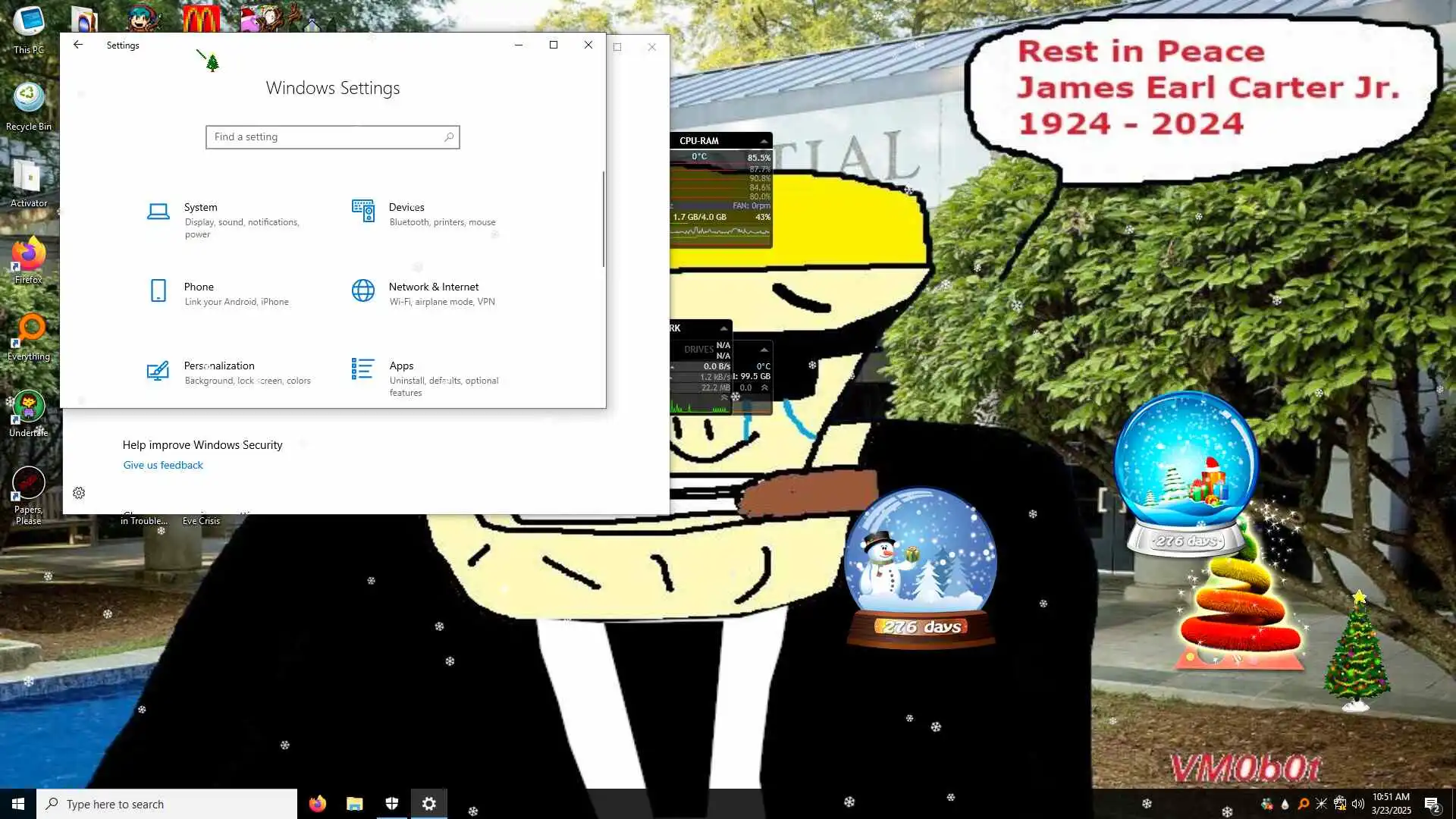Click the Windows Security settings gear icon

[x=79, y=494]
